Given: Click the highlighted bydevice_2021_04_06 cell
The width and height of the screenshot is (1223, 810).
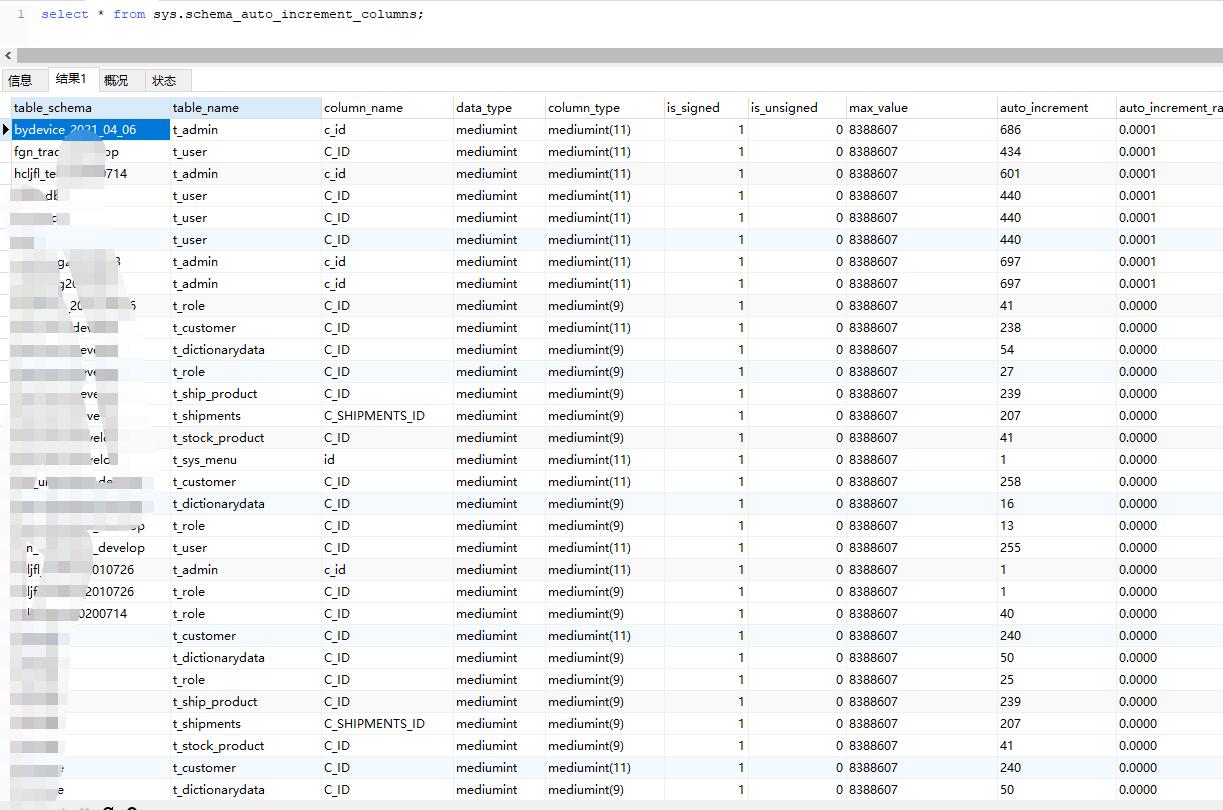Looking at the screenshot, I should [x=88, y=129].
